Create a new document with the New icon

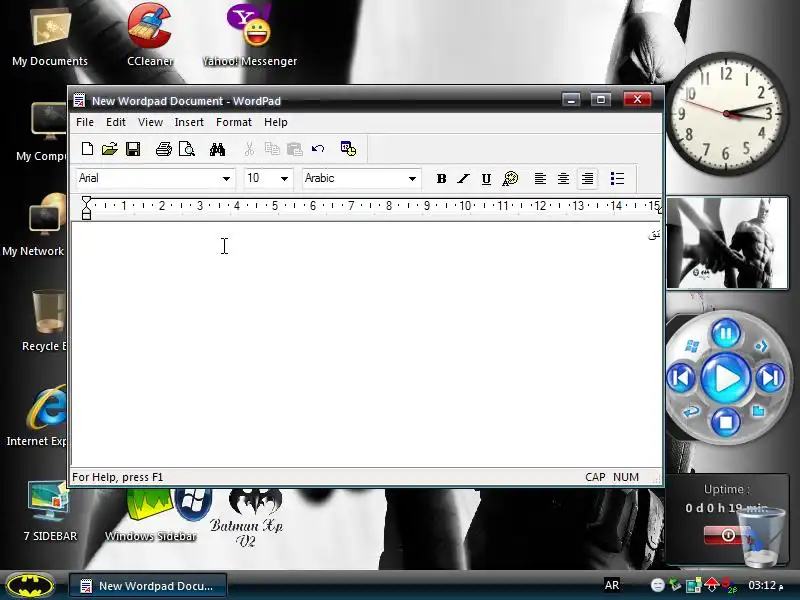87,149
